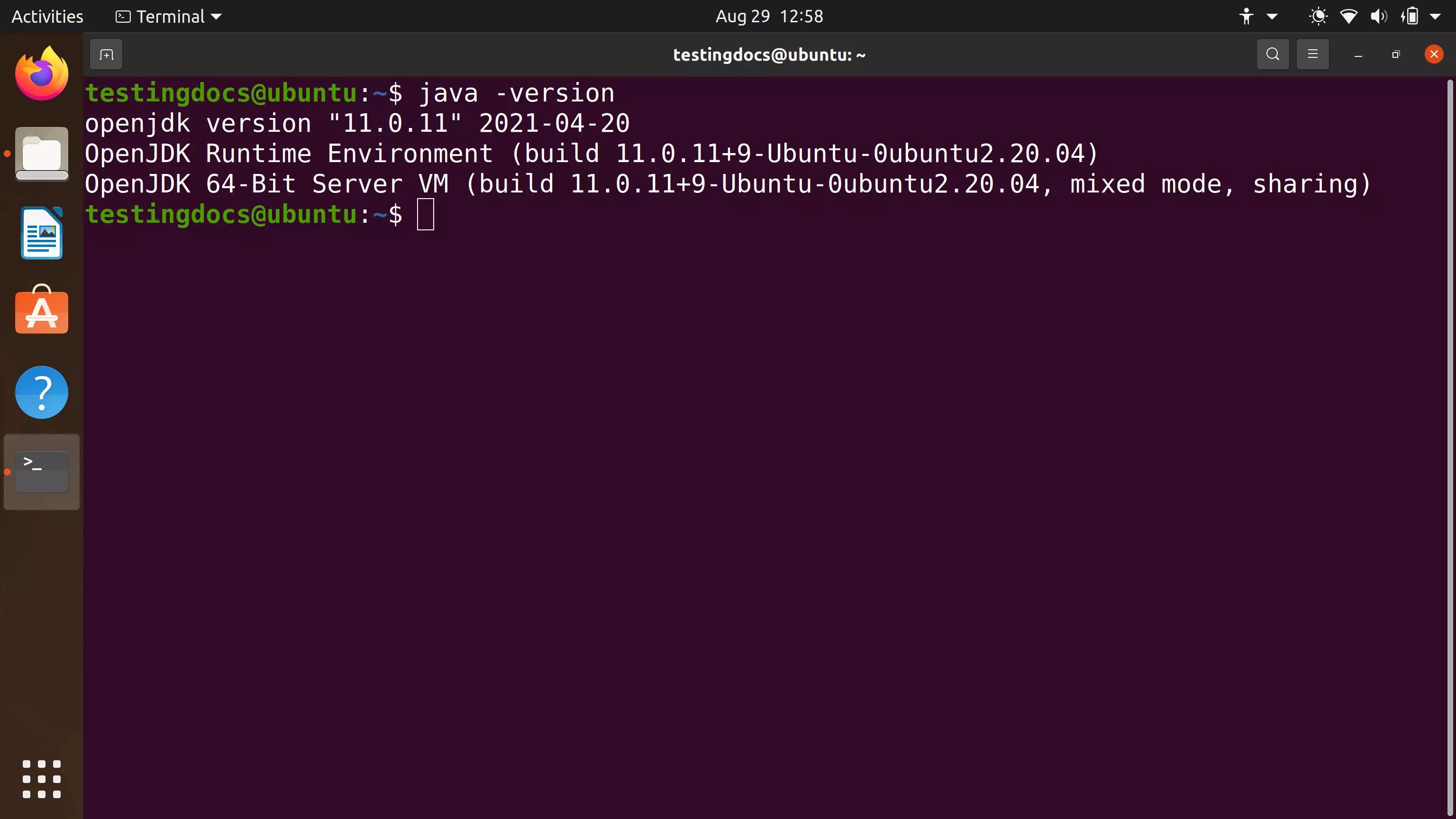Toggle night light via brightness indicator

(1318, 16)
